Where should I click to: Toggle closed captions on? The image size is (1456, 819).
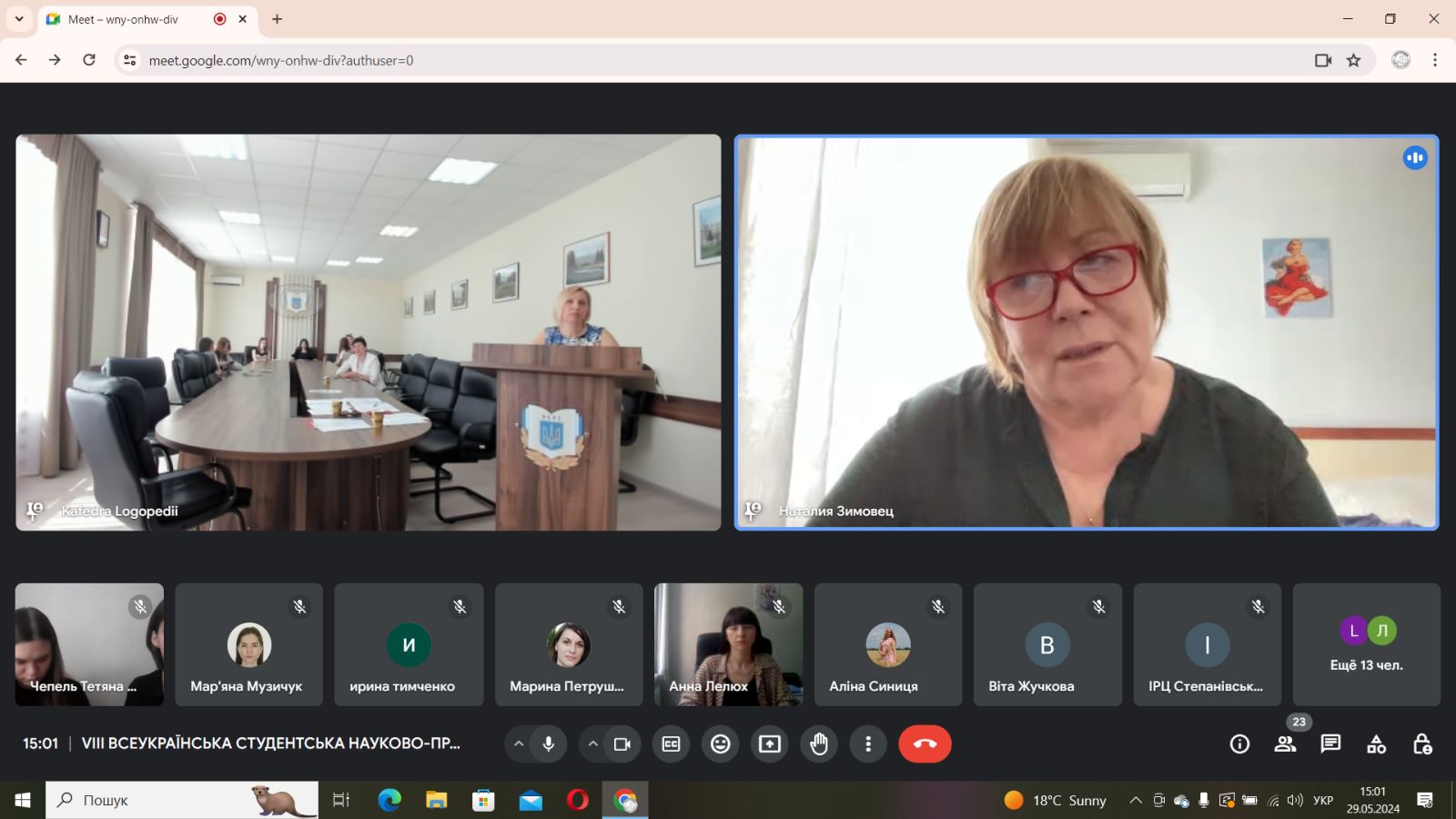coord(671,744)
